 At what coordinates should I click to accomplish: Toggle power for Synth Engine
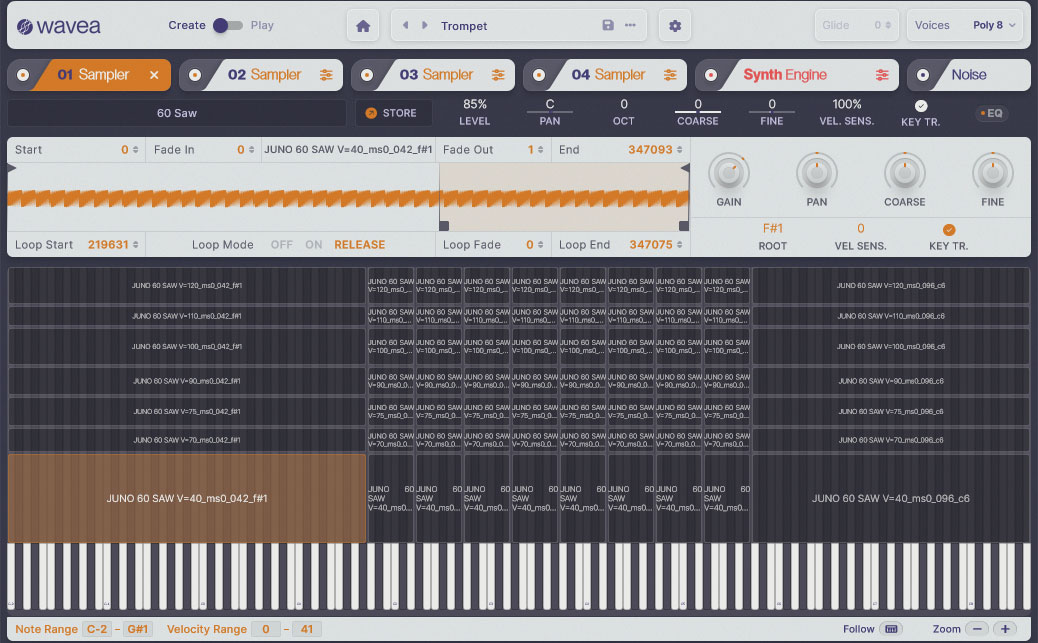coord(711,75)
